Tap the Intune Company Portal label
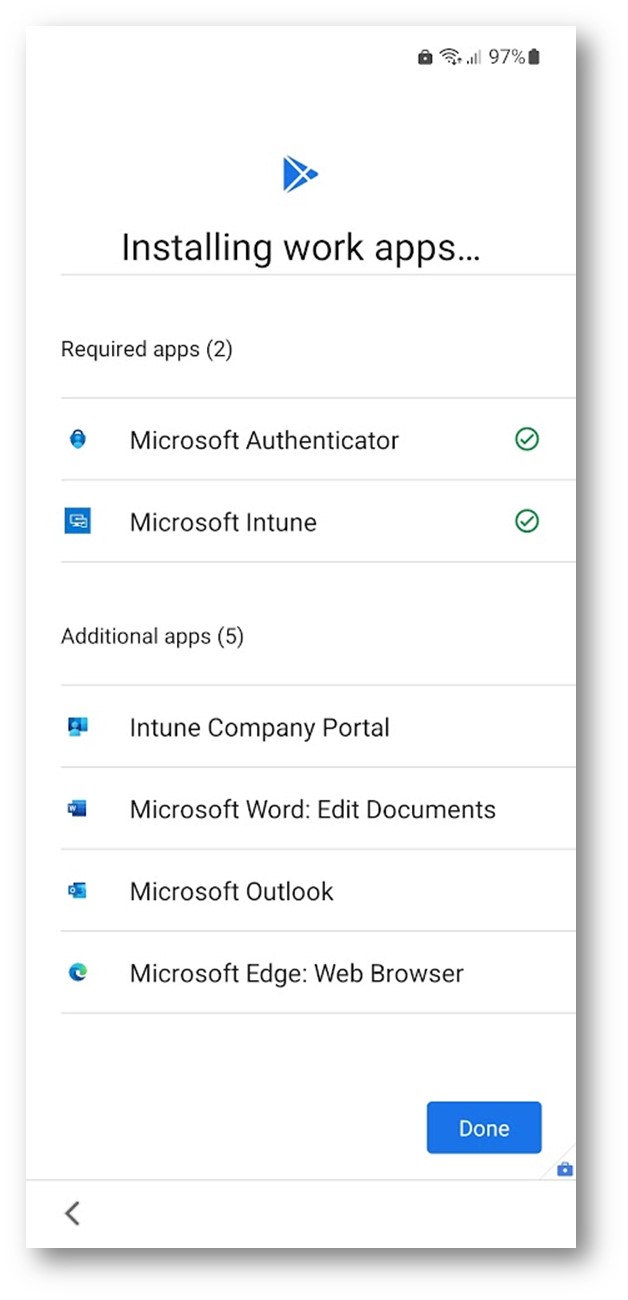Viewport: 628px width, 1300px height. click(x=260, y=728)
